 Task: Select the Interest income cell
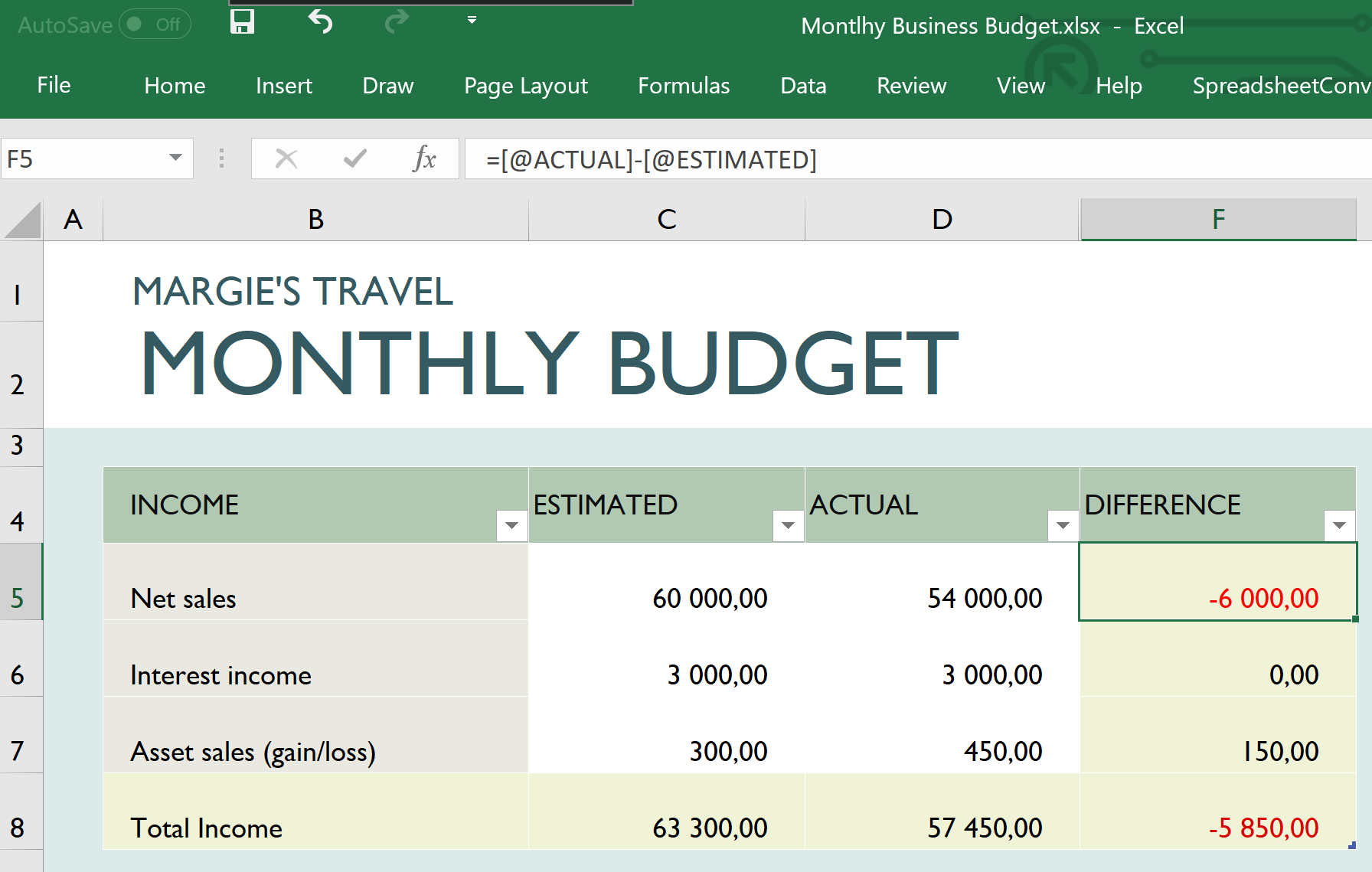(315, 658)
